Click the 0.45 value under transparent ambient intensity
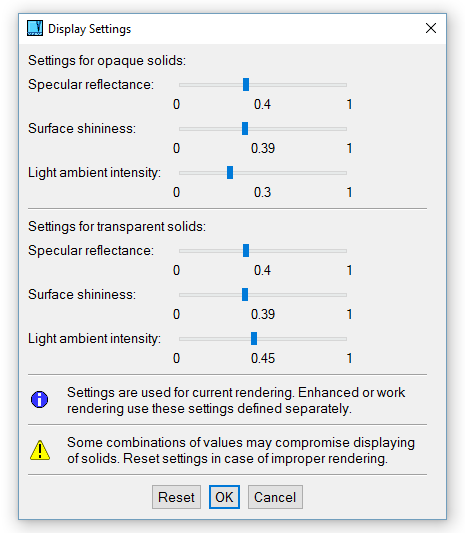Image resolution: width=465 pixels, height=533 pixels. click(x=263, y=358)
